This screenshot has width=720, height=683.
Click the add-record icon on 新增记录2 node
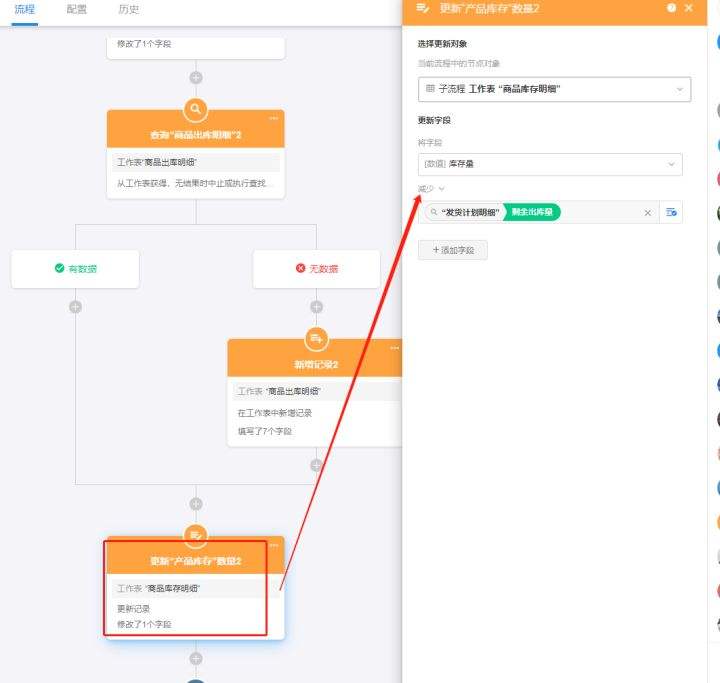(x=316, y=339)
